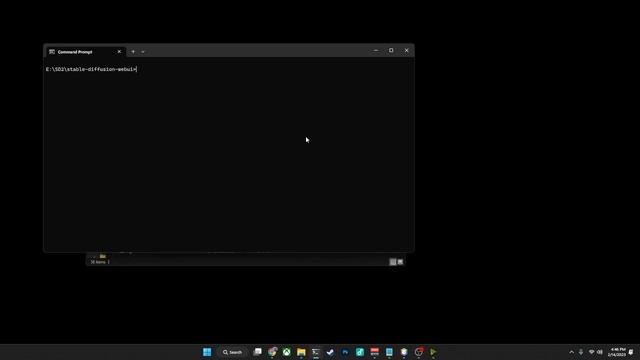Image resolution: width=640 pixels, height=360 pixels.
Task: Open Task View from taskbar
Action: coord(258,352)
